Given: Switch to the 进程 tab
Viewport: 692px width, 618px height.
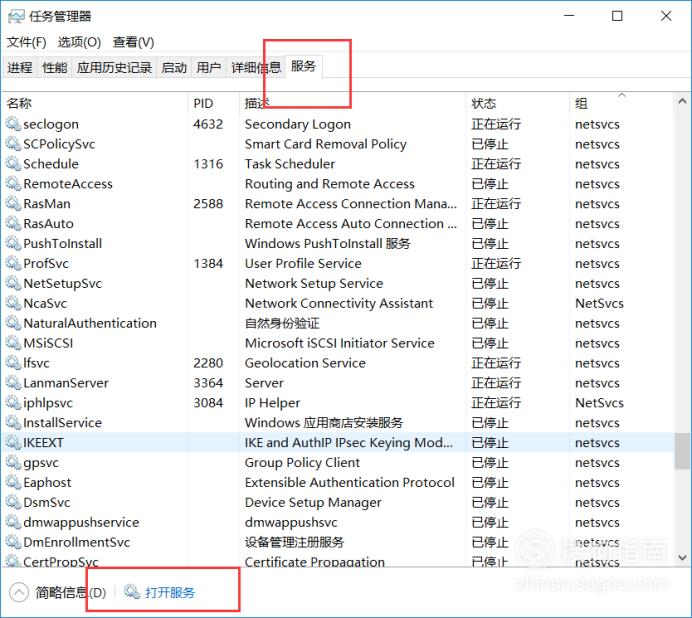Looking at the screenshot, I should tap(20, 68).
